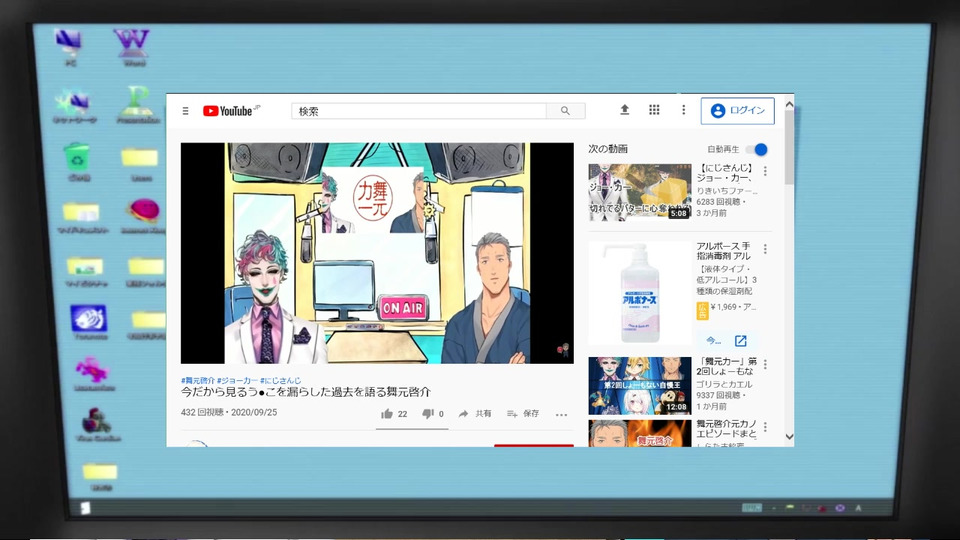Open アルボース 手指消毒剤 ad title
This screenshot has width=960, height=540.
pyautogui.click(x=724, y=251)
